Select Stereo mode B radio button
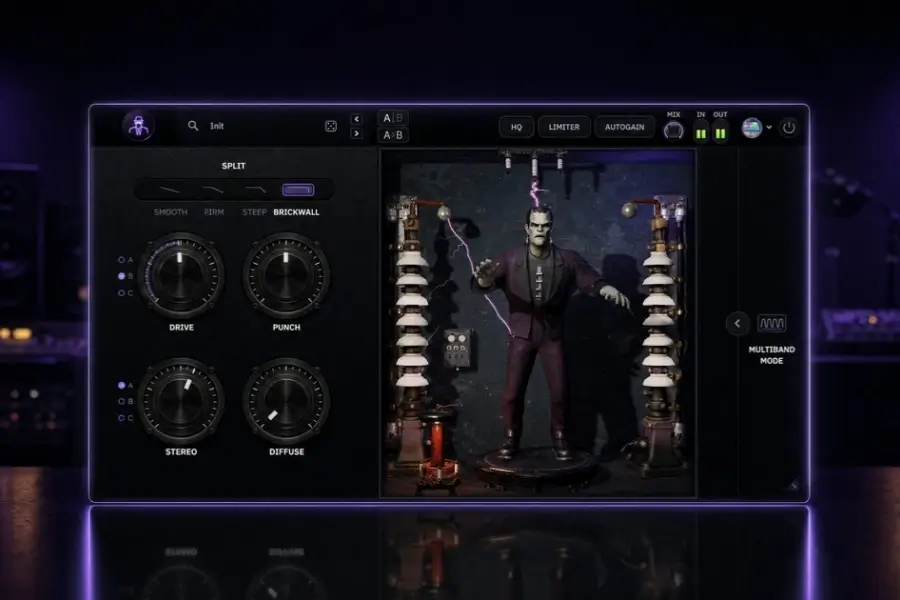Screen dimensions: 900x600 122,401
